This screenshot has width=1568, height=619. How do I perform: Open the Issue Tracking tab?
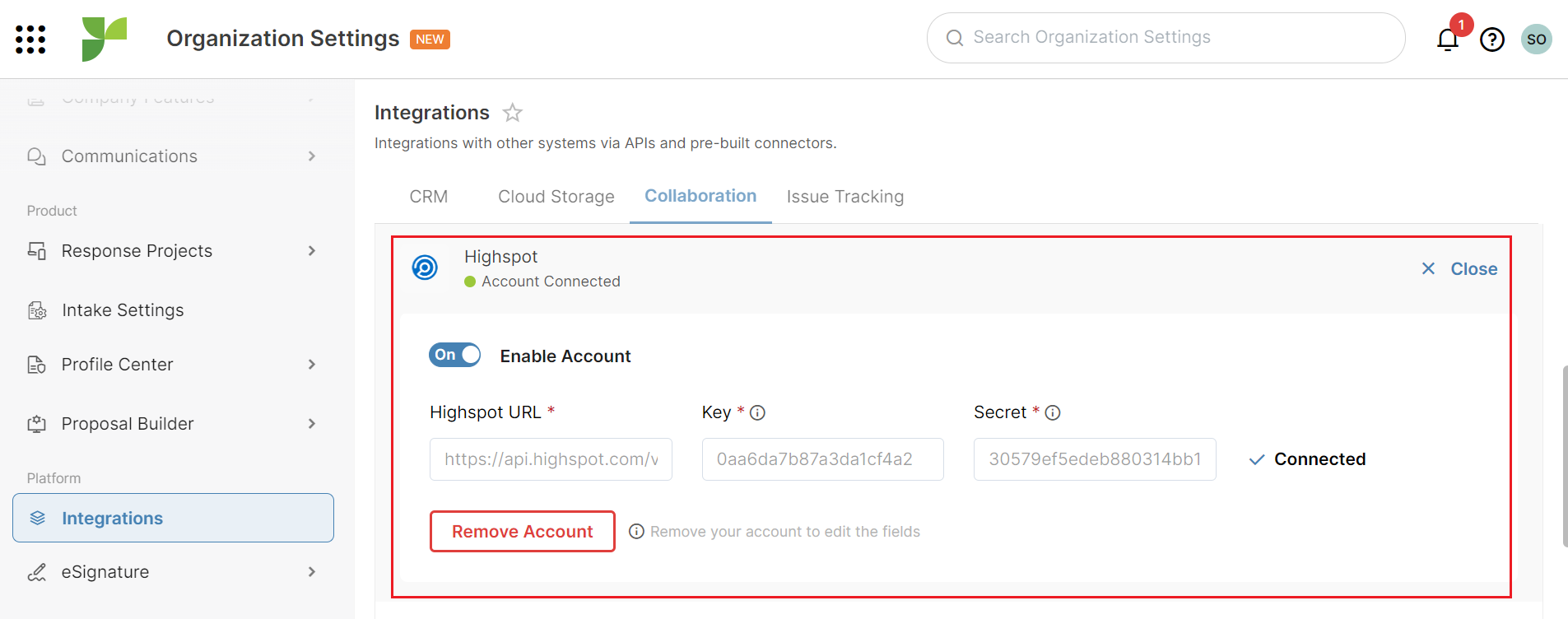point(845,197)
